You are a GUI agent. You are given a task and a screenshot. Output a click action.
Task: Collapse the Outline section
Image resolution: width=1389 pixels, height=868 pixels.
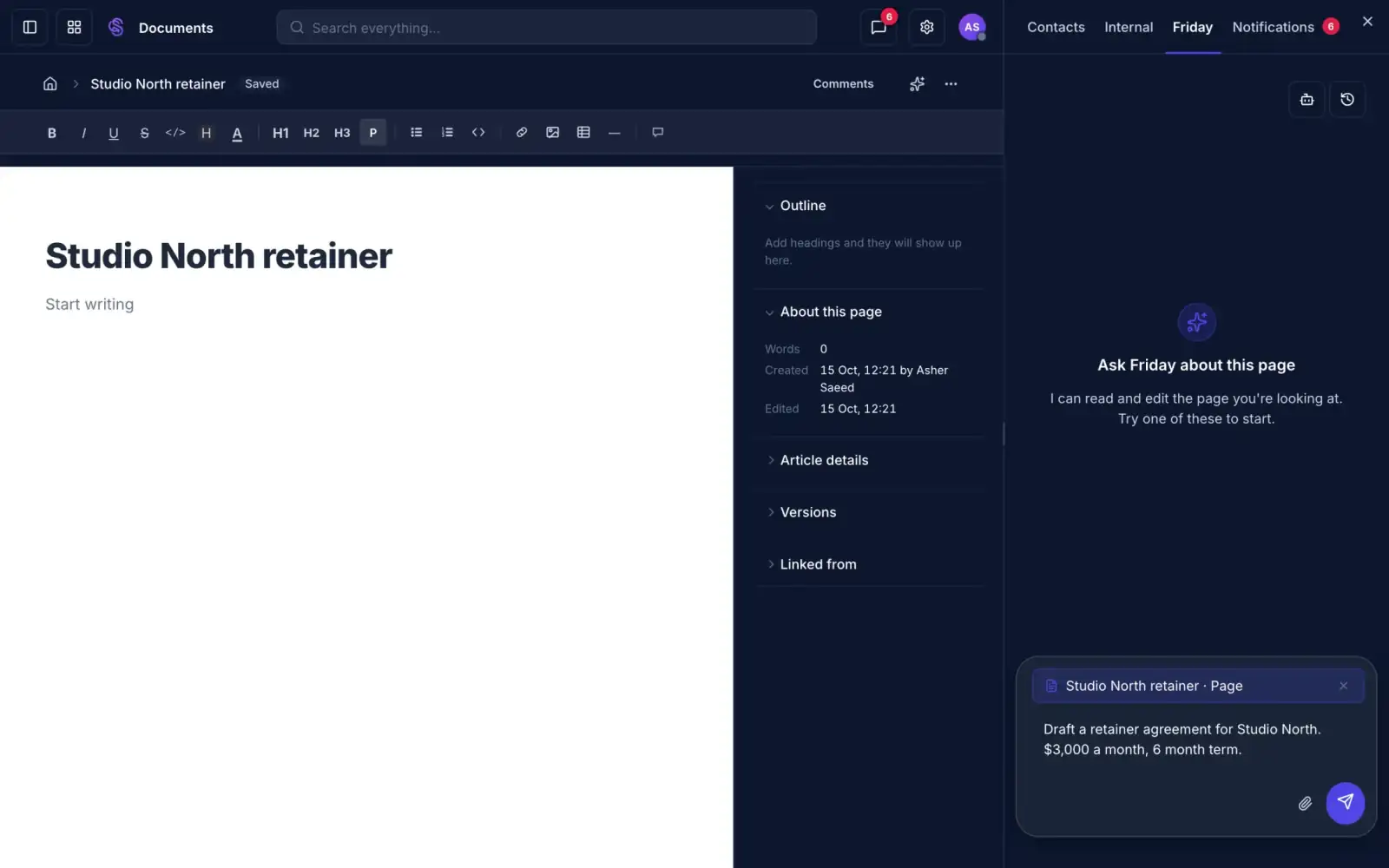[769, 207]
